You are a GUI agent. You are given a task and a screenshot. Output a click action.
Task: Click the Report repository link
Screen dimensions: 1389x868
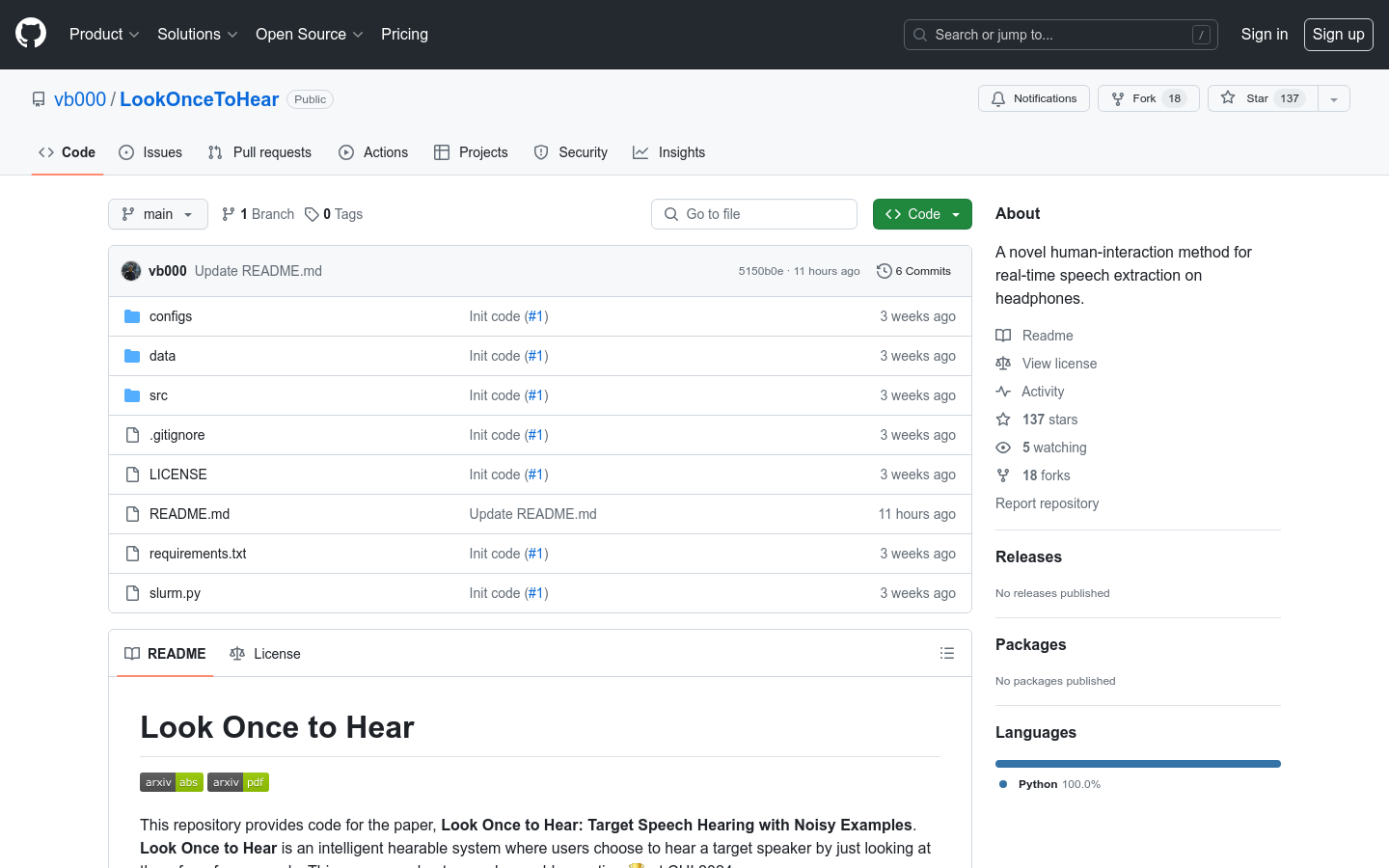click(1047, 503)
